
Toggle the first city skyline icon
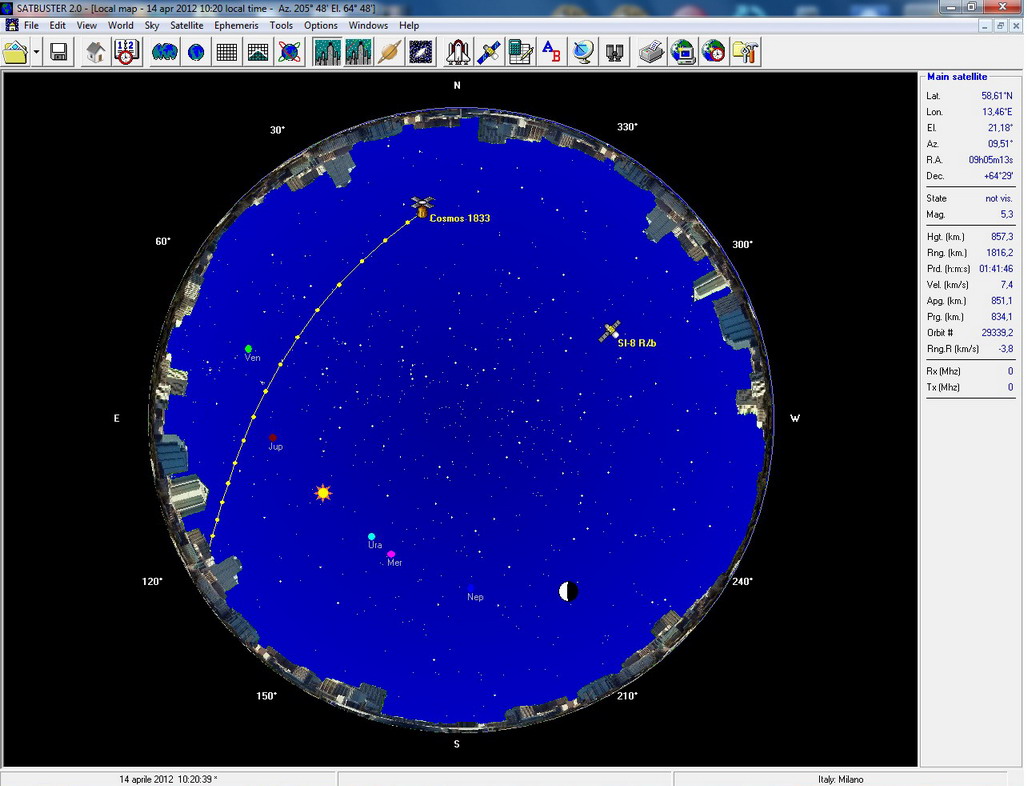click(x=327, y=52)
